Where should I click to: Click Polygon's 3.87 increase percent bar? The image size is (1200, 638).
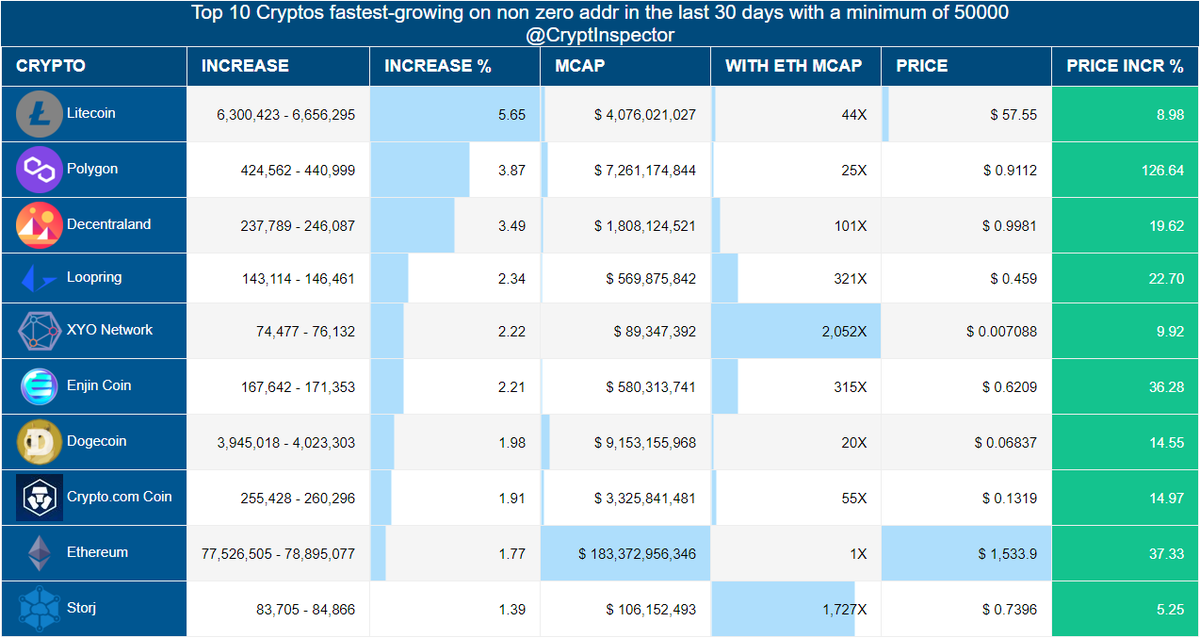(420, 170)
